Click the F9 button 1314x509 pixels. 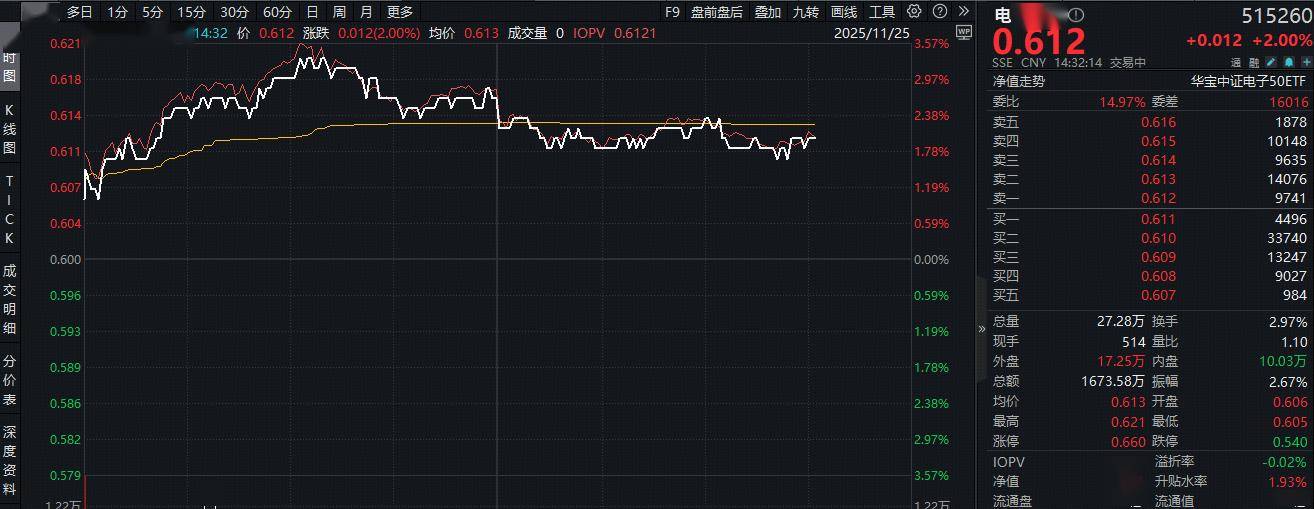(x=671, y=12)
